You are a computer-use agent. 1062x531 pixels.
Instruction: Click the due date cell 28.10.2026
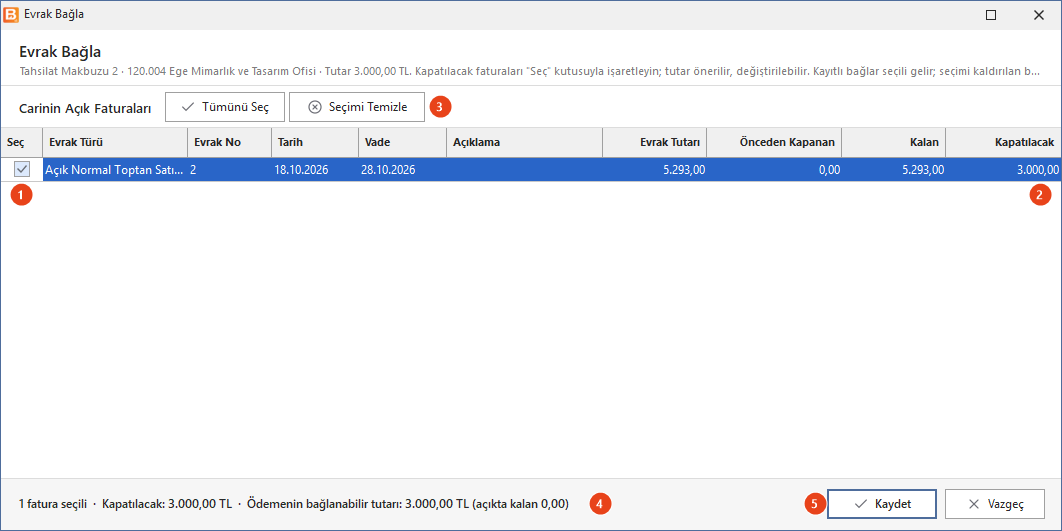click(402, 170)
